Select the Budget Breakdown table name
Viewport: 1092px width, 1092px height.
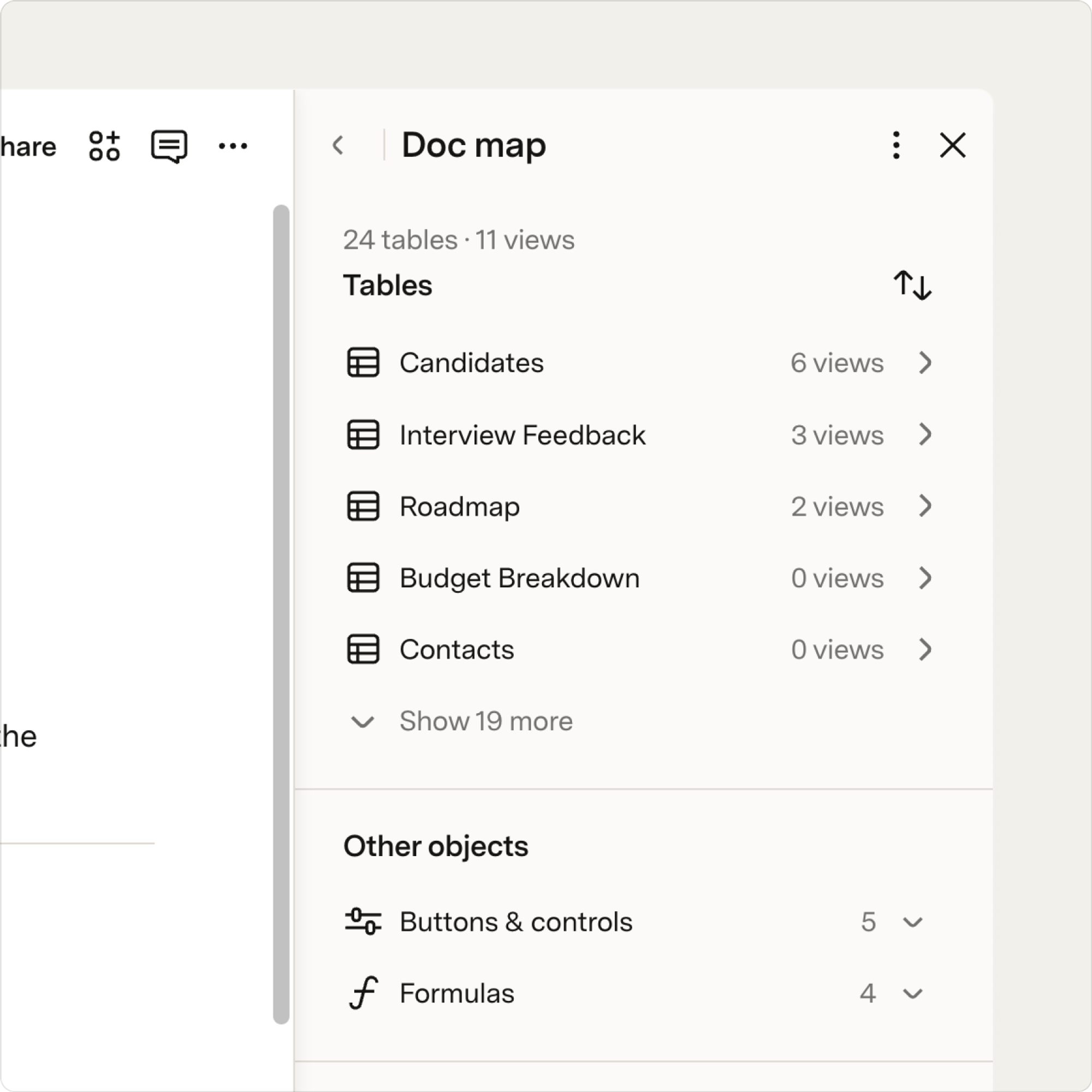point(519,578)
